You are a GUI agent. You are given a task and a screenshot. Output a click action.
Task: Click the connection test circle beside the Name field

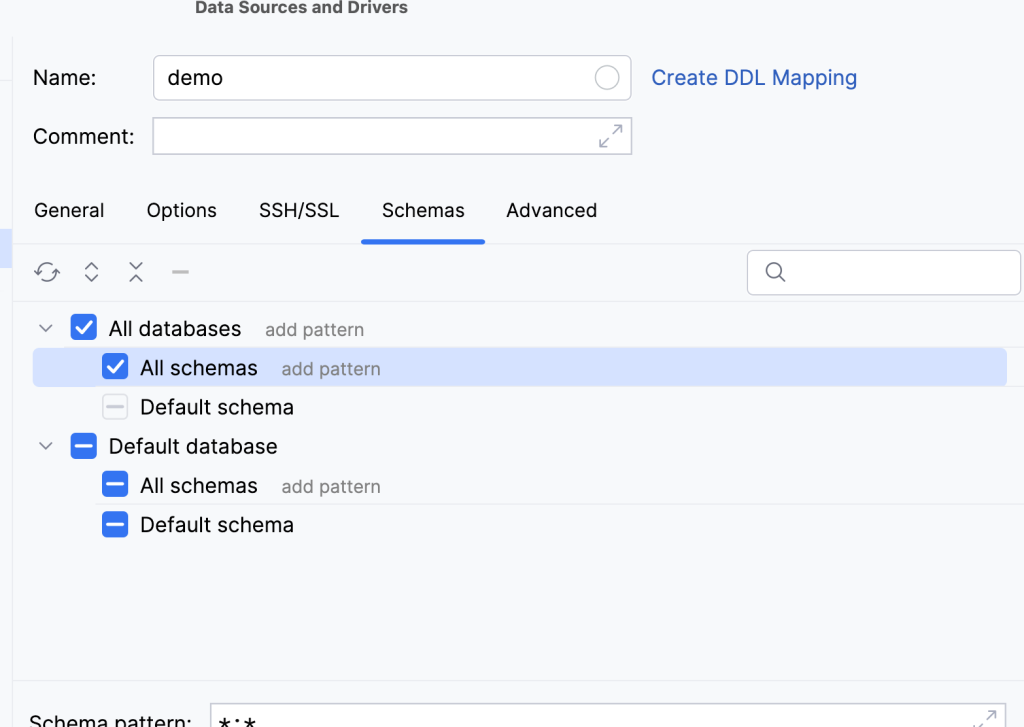coord(606,77)
